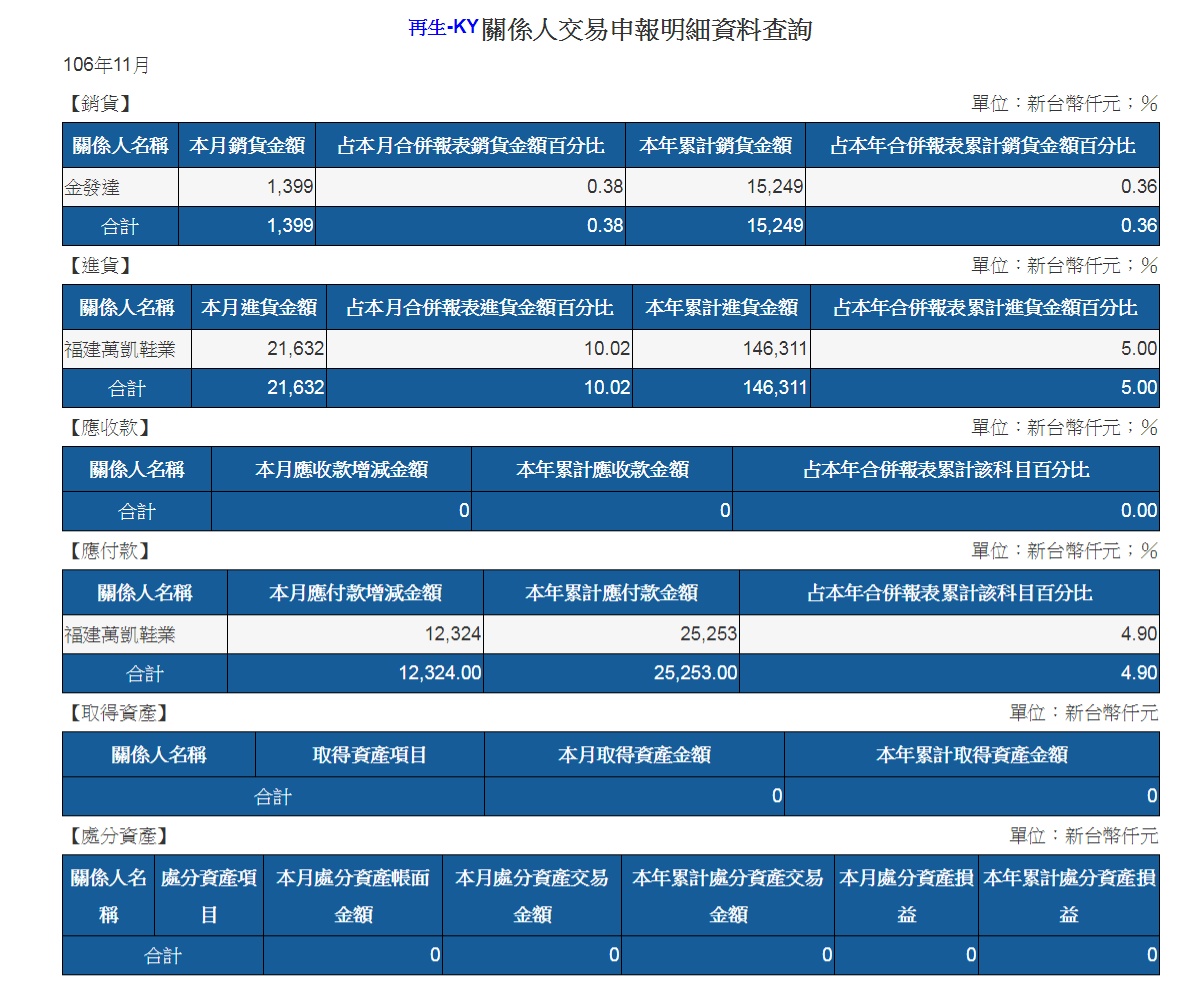Click the 本月處分資產帳面金額 column header

tap(353, 896)
